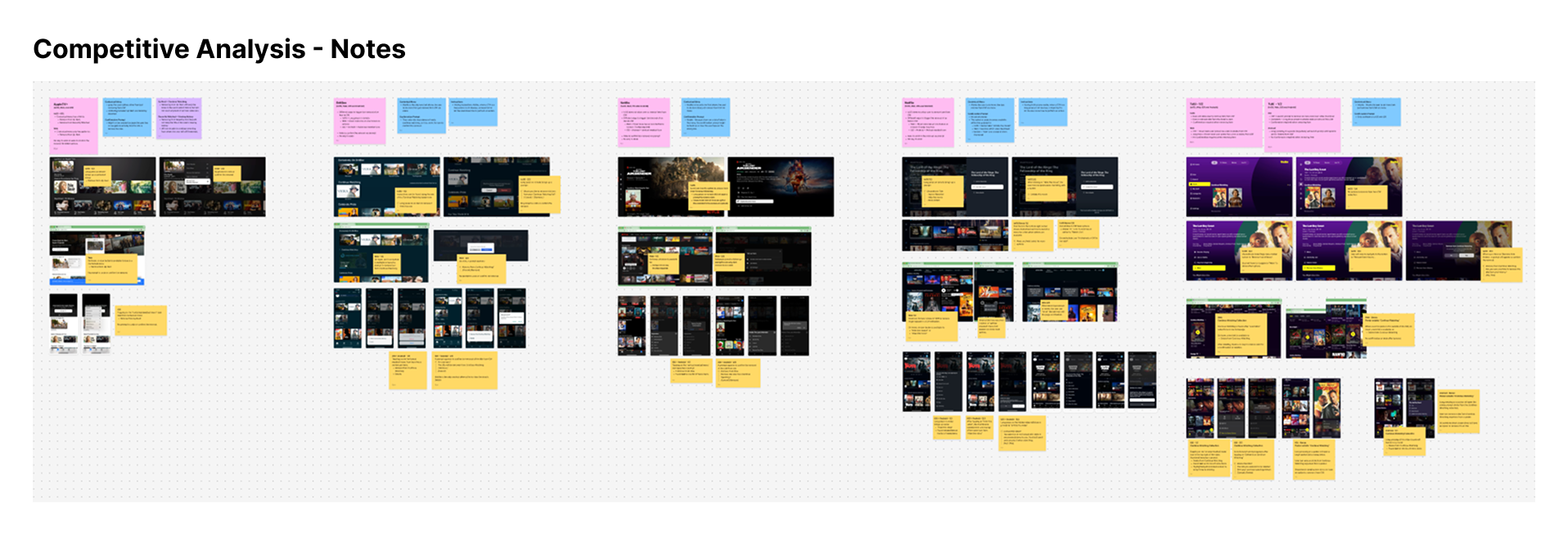Select the first Last Boy Scout detail screenshot
The image size is (1568, 535).
(x=1239, y=250)
